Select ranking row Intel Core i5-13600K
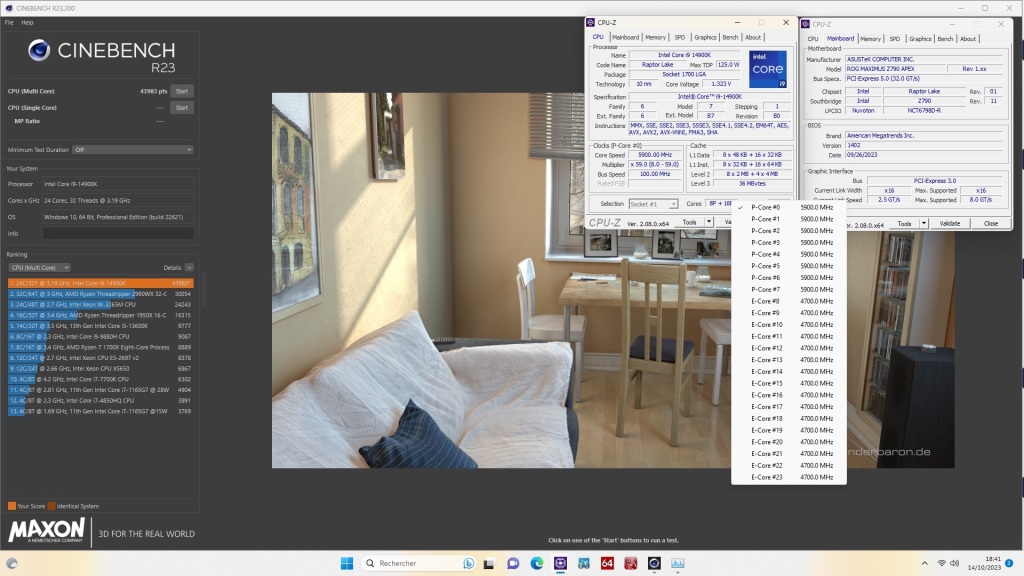 (x=101, y=326)
